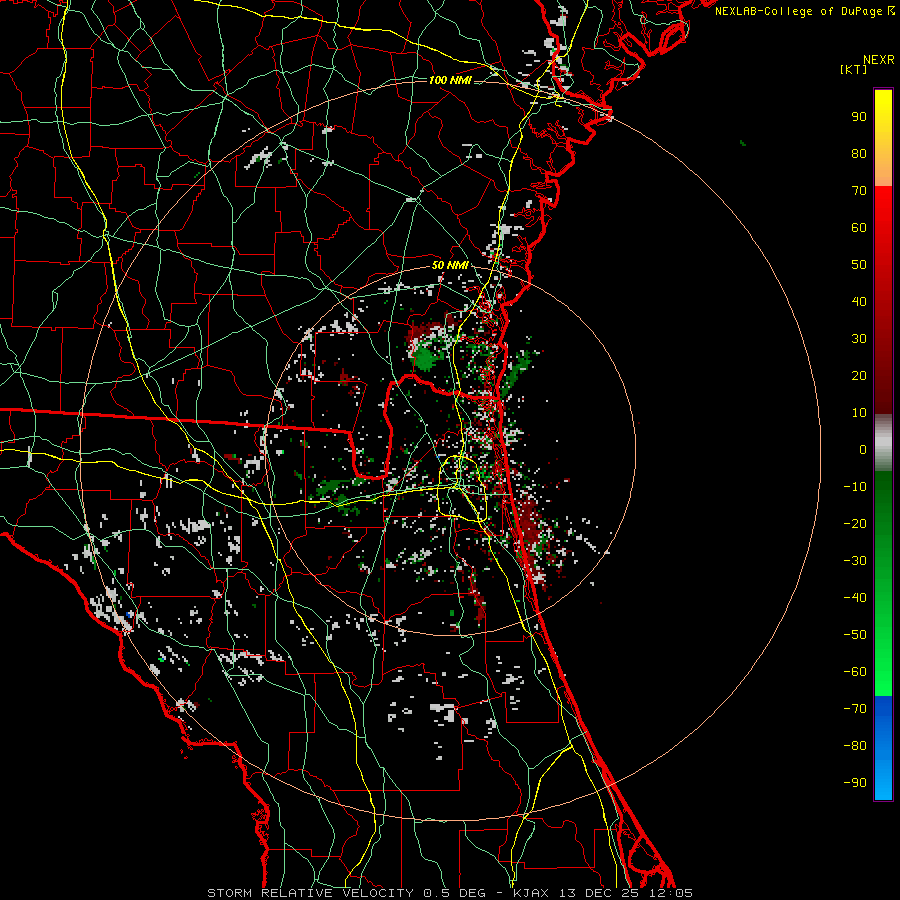Click the -10 value on velocity scale
The image size is (900, 900).
(855, 487)
